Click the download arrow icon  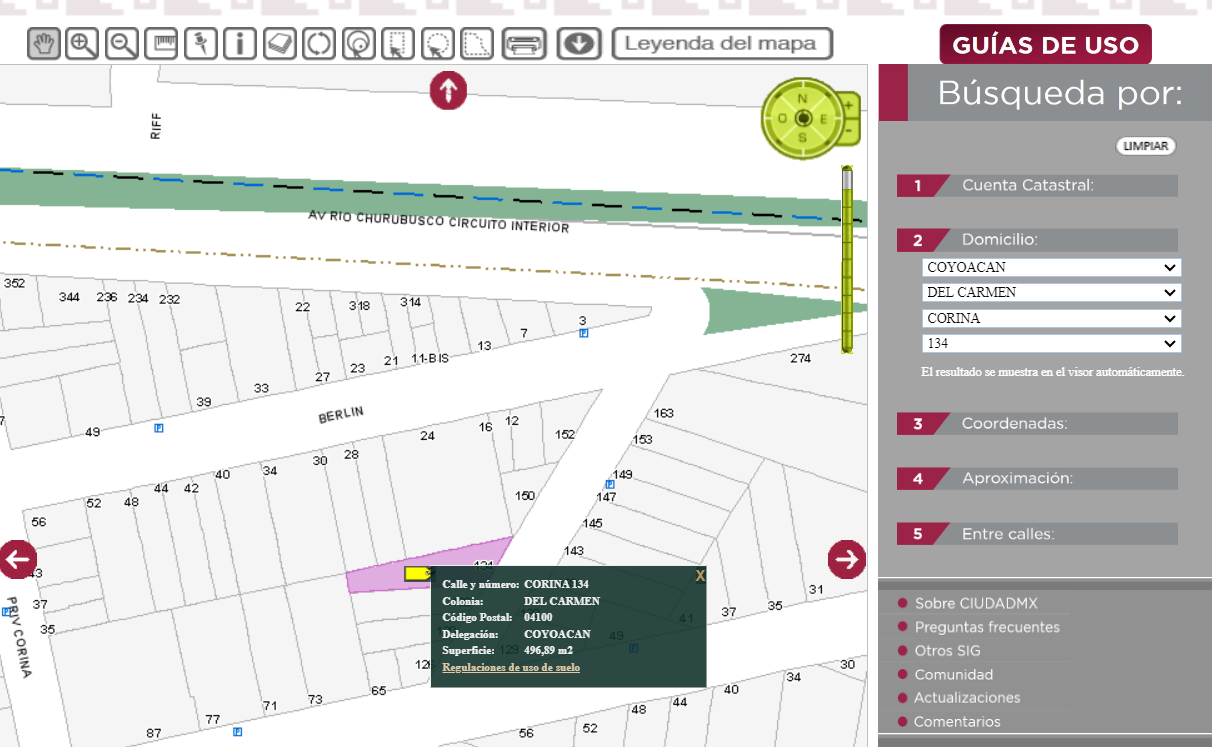coord(579,44)
